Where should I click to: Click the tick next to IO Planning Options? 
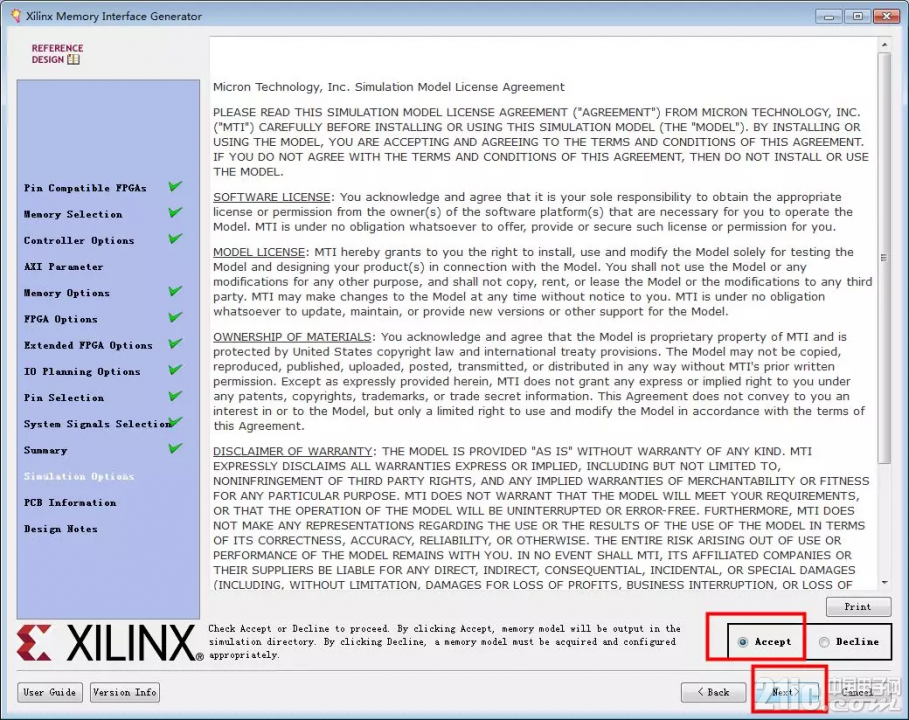[x=175, y=370]
